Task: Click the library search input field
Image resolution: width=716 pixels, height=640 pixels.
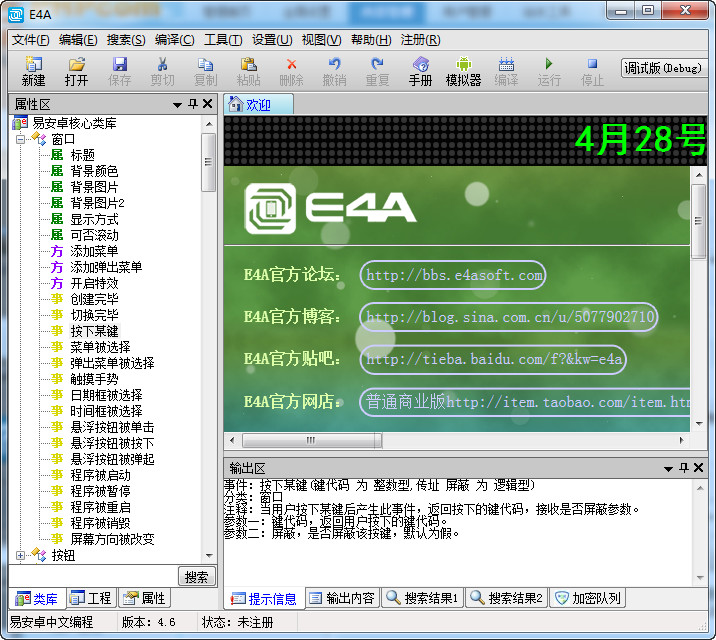Action: point(93,576)
